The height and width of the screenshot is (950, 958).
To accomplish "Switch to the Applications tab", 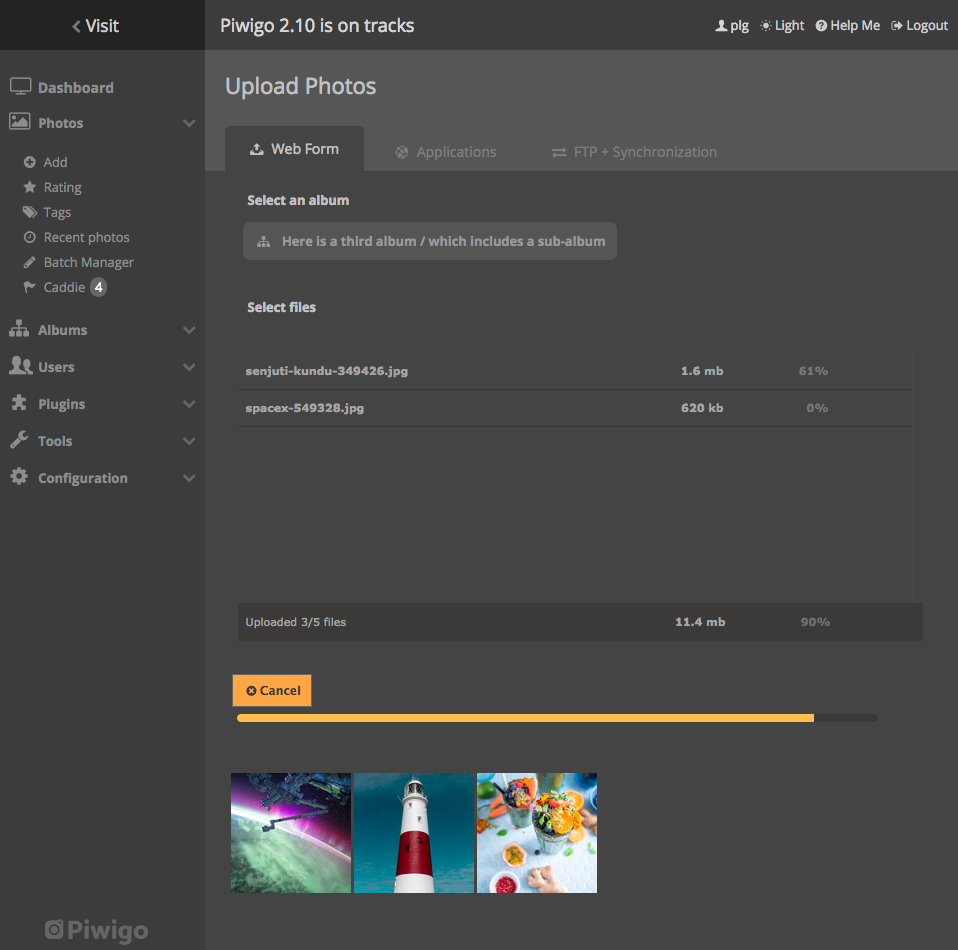I will [x=445, y=152].
